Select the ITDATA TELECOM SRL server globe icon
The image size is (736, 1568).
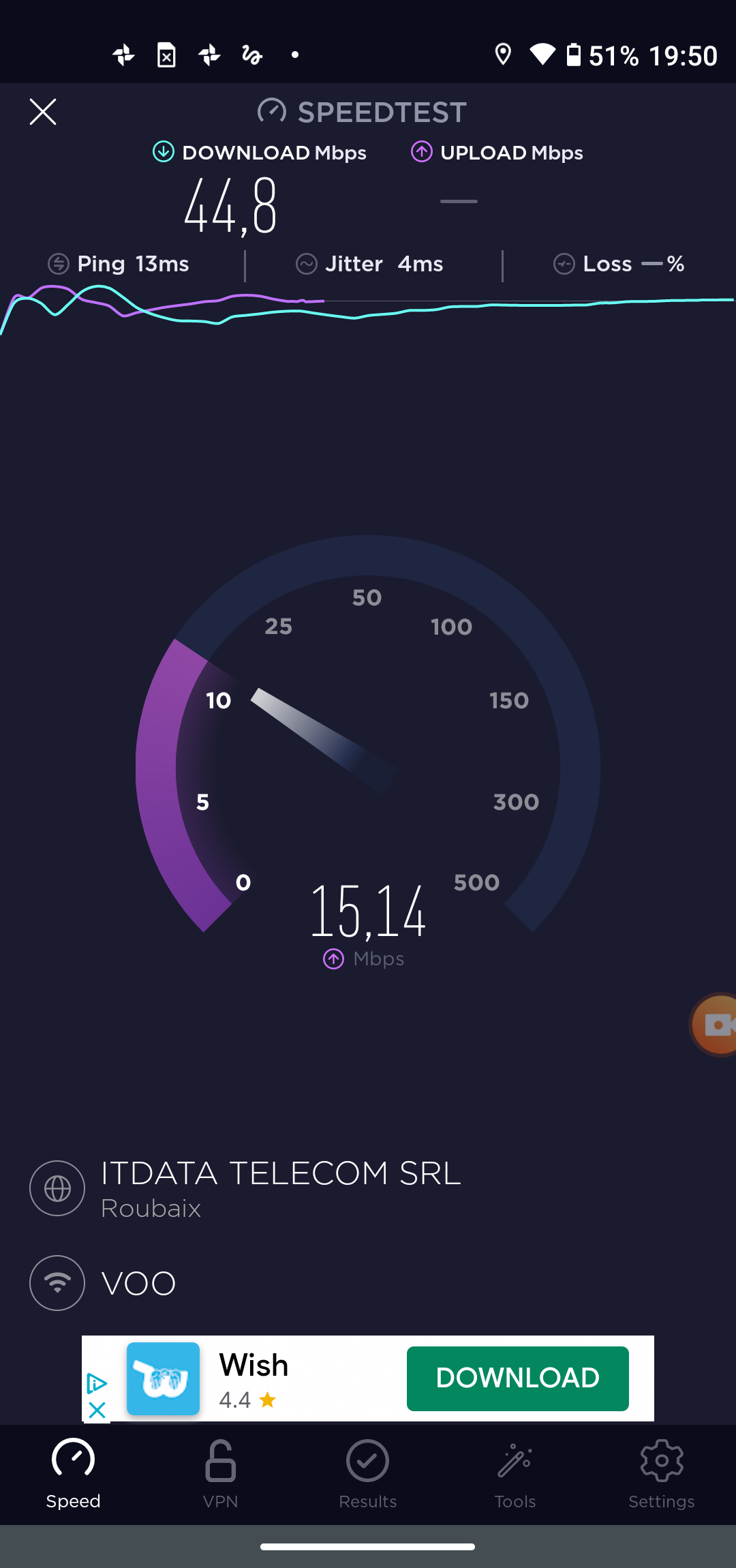pos(57,1188)
